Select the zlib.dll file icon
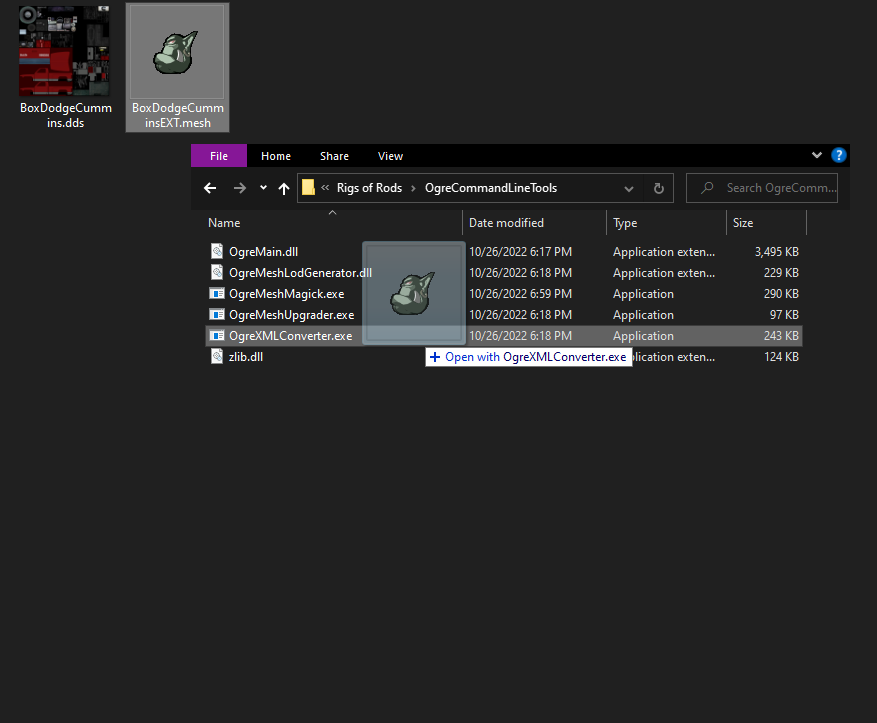The width and height of the screenshot is (877, 723). (x=217, y=356)
